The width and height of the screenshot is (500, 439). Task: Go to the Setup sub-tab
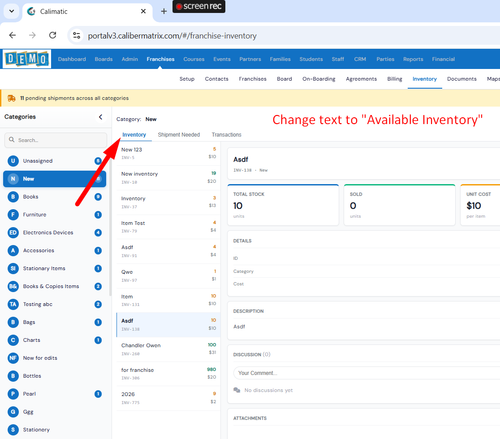point(187,79)
